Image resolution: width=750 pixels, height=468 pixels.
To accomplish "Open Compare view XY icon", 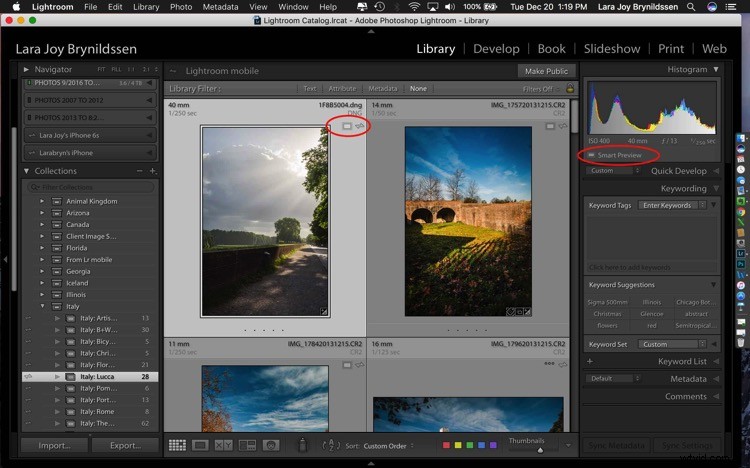I will pos(223,446).
